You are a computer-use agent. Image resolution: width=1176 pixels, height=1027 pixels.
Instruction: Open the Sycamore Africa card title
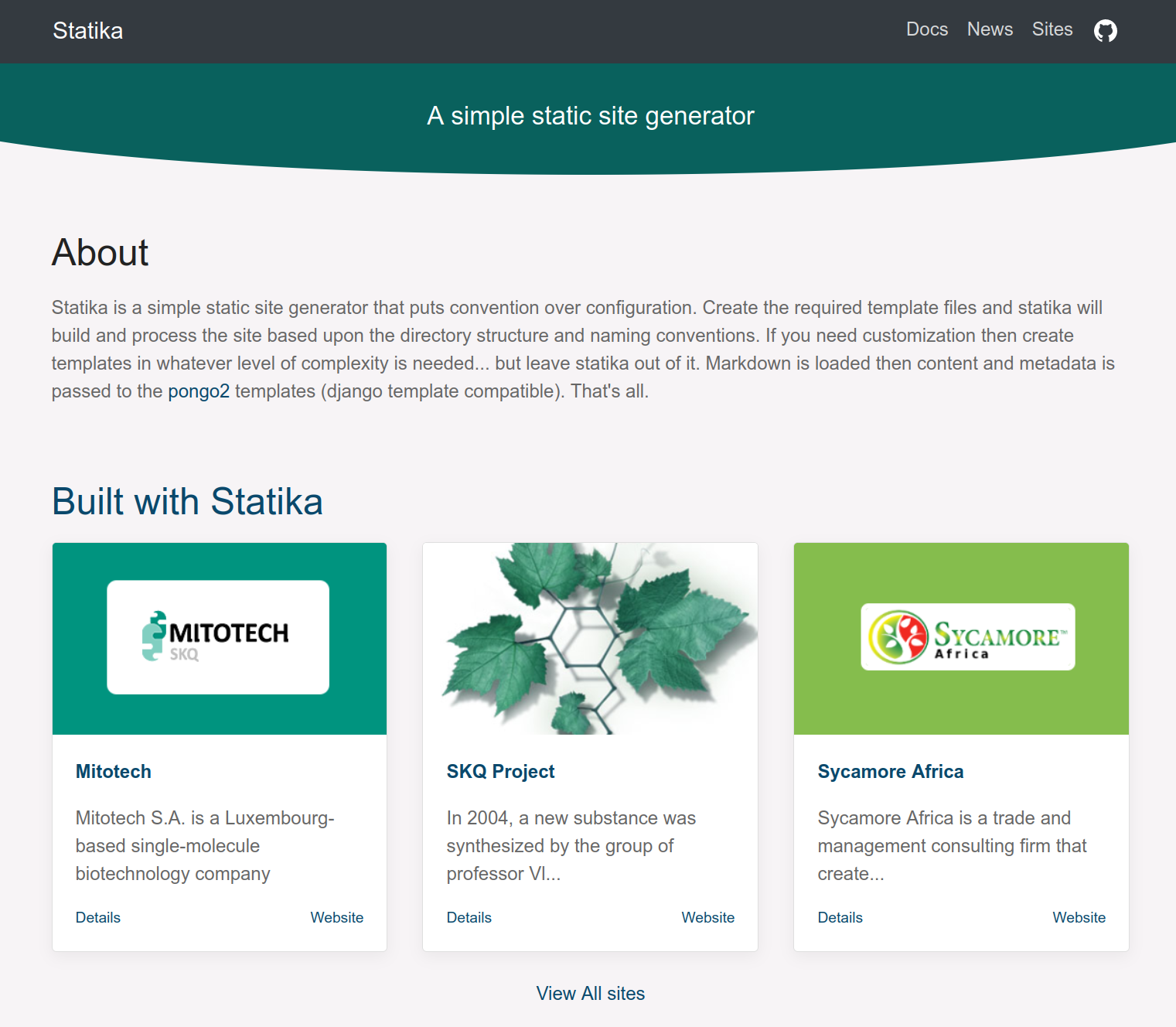point(890,772)
